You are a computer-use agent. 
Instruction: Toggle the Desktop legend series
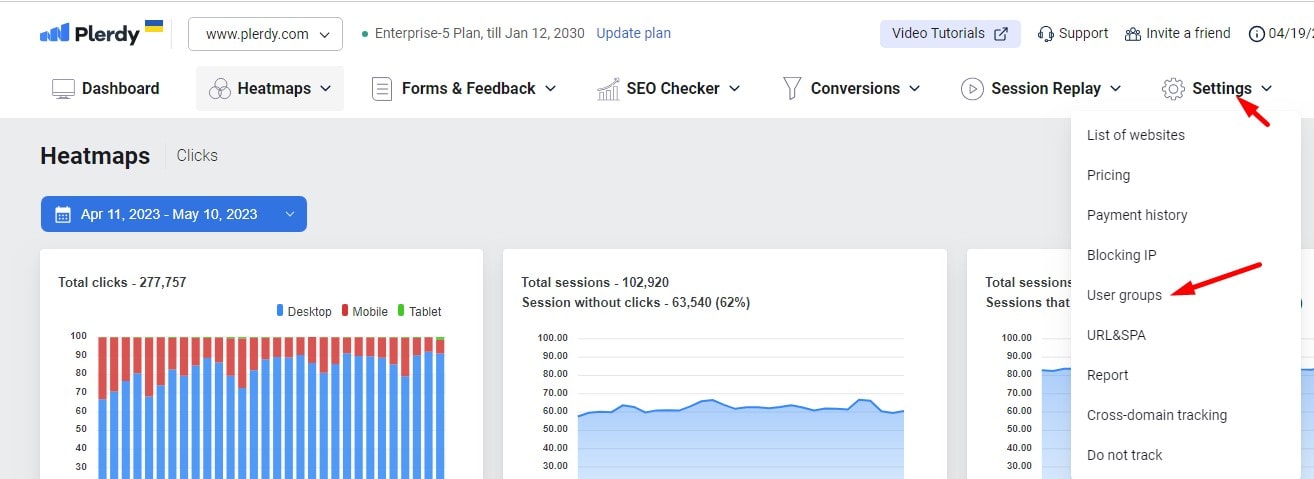[x=303, y=311]
